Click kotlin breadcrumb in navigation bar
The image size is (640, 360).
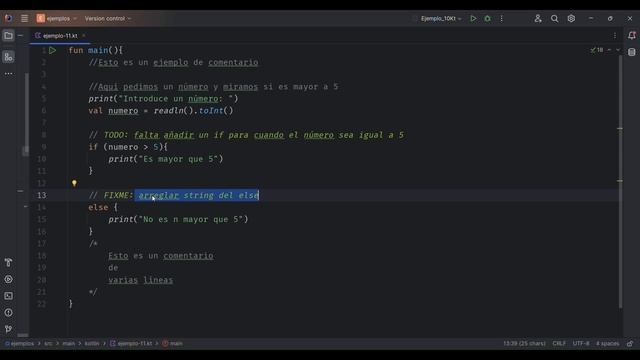(92, 344)
